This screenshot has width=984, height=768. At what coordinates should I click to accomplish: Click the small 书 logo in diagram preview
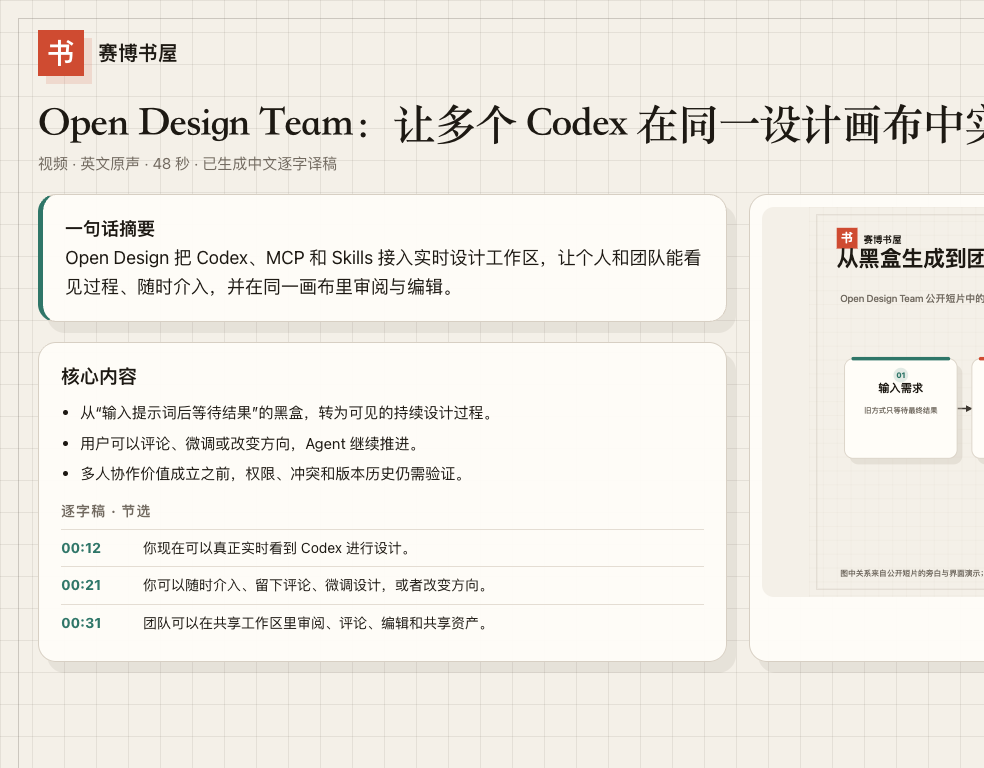coord(847,238)
